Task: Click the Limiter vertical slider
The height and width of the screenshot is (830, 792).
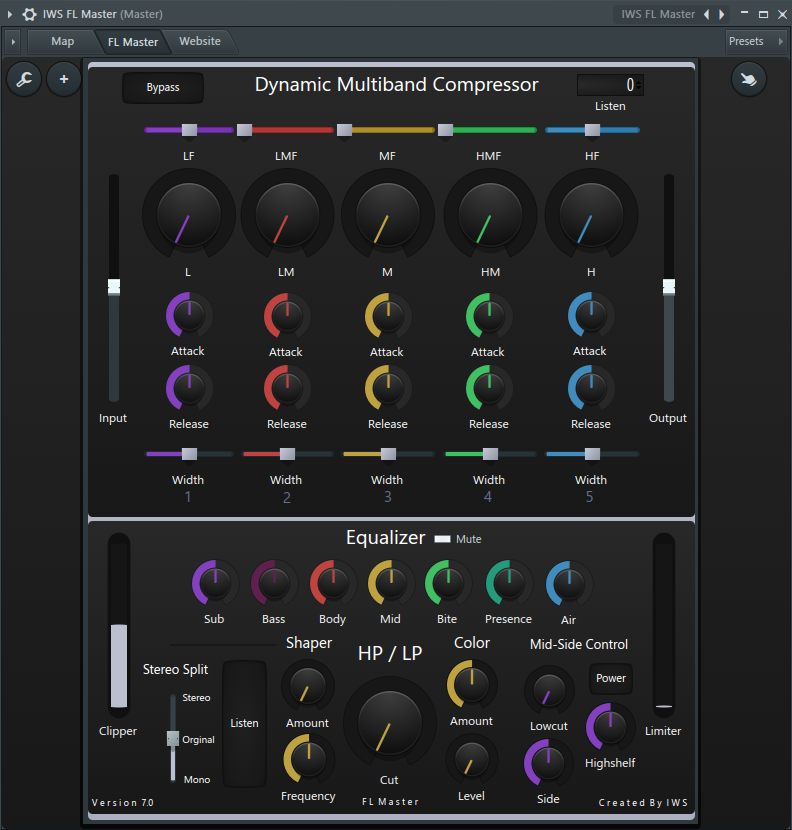Action: point(663,625)
